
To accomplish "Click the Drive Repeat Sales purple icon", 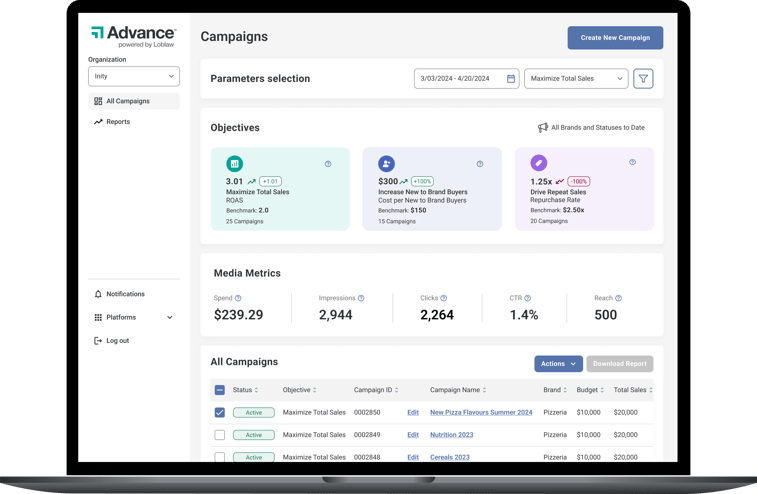I will [539, 163].
